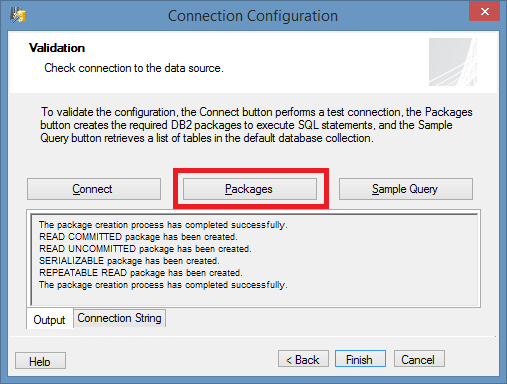This screenshot has width=507, height=384.
Task: Select 'READ COMMITTED package has been created.' line
Action: coord(138,237)
